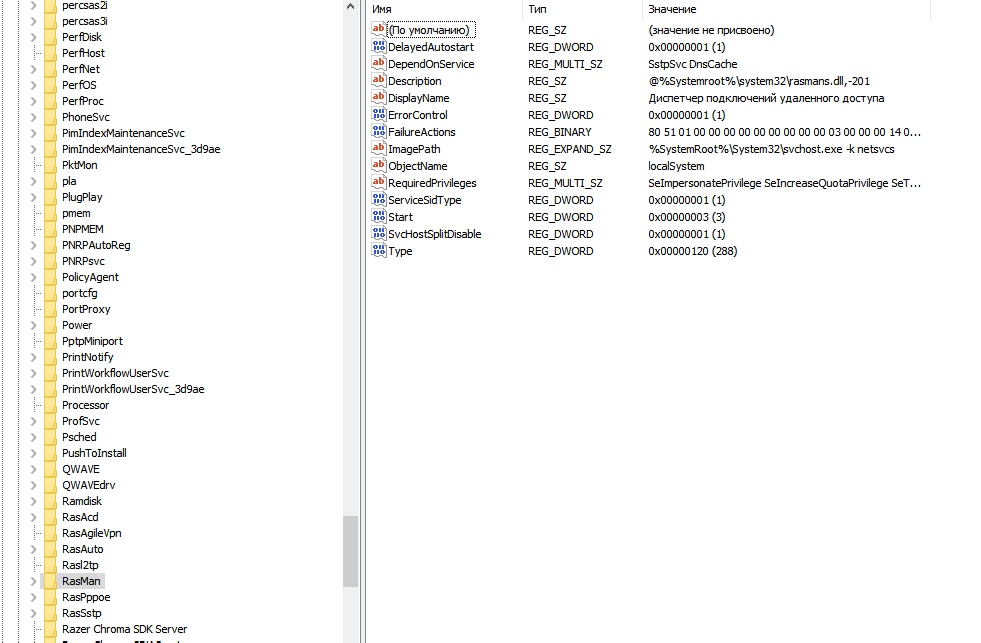The height and width of the screenshot is (643, 981).
Task: Expand the RasAcd key
Action: point(34,517)
